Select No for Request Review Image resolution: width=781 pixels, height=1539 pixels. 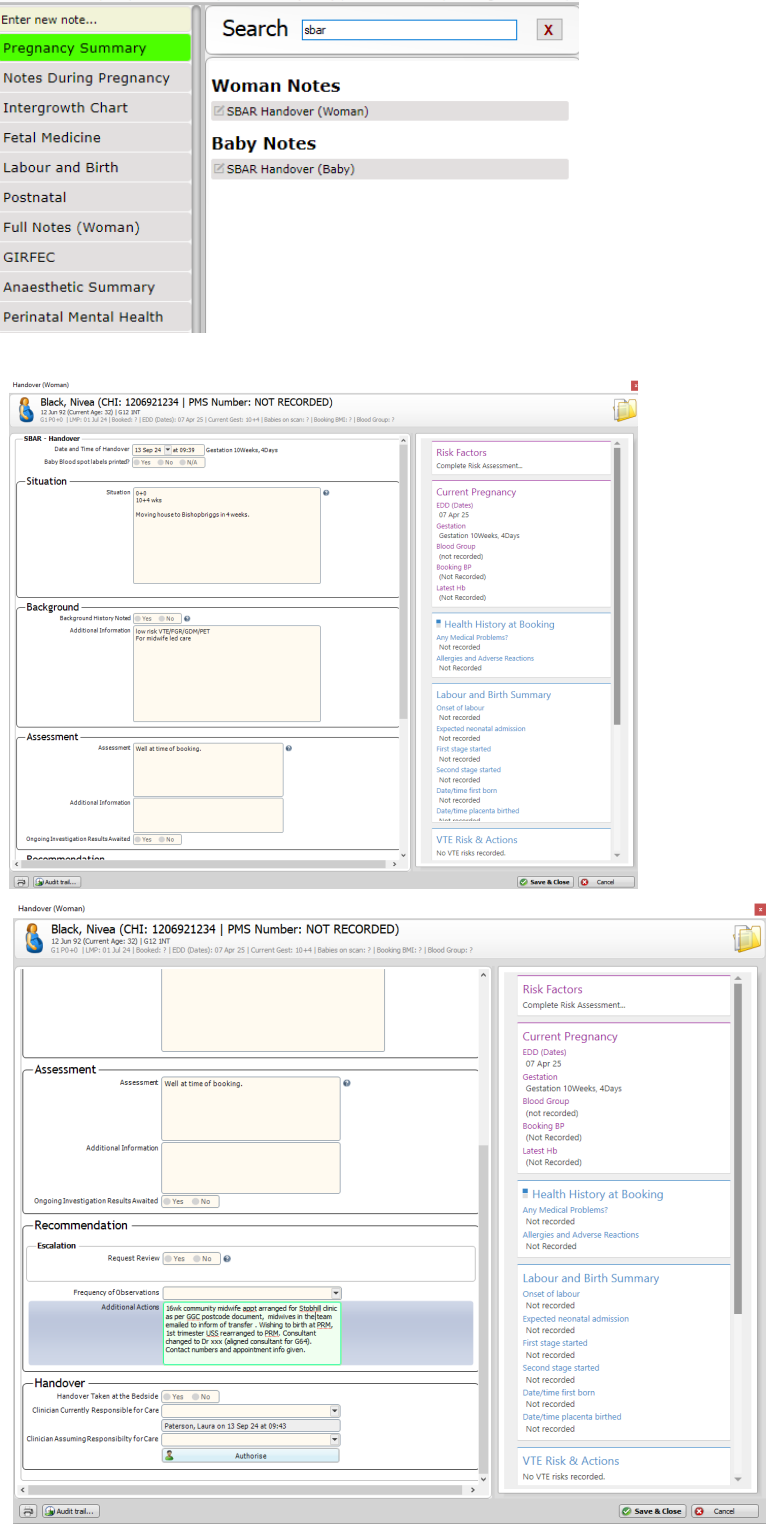click(x=204, y=1259)
